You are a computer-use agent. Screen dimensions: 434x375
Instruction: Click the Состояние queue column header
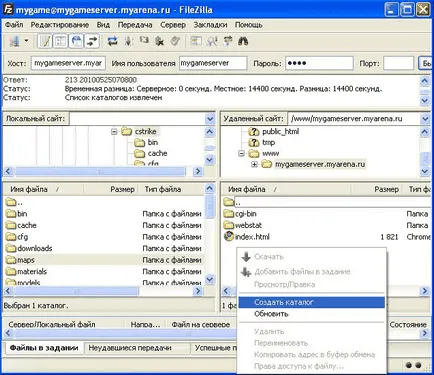(x=408, y=324)
